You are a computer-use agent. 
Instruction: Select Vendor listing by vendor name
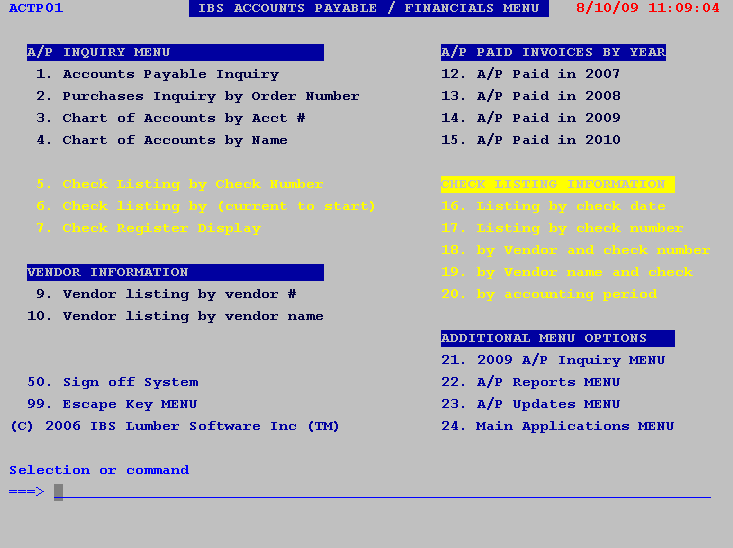[175, 316]
